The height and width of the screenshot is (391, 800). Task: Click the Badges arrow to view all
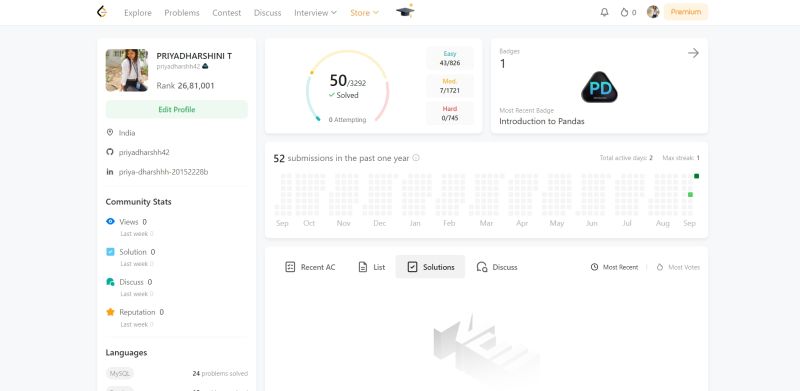click(693, 53)
